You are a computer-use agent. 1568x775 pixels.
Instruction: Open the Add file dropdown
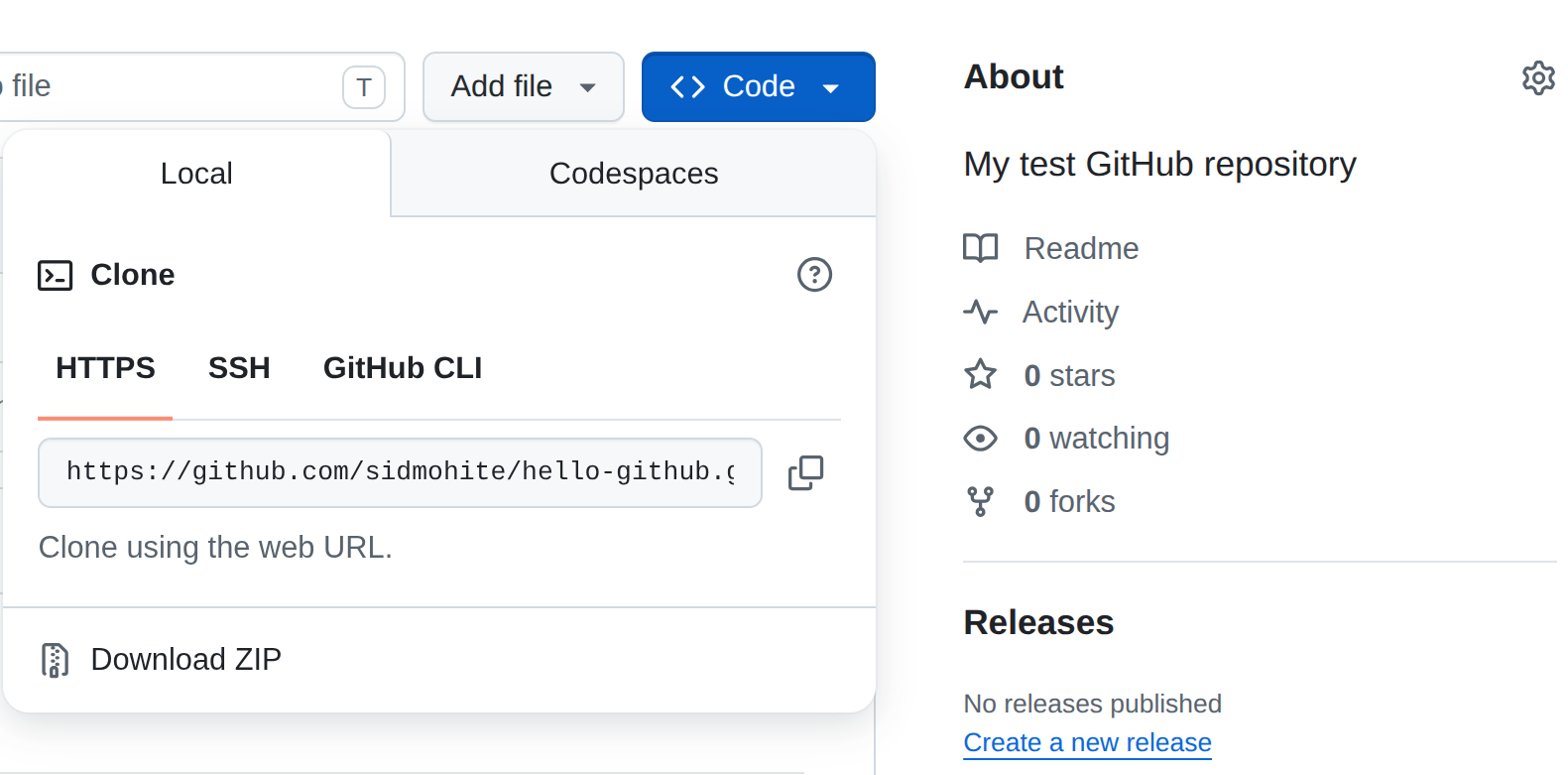pyautogui.click(x=524, y=87)
